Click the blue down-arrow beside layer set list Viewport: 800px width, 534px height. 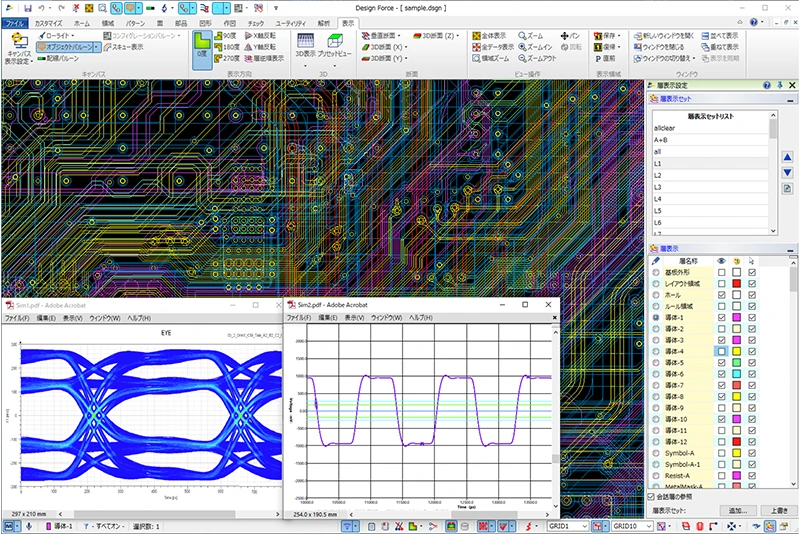point(787,173)
